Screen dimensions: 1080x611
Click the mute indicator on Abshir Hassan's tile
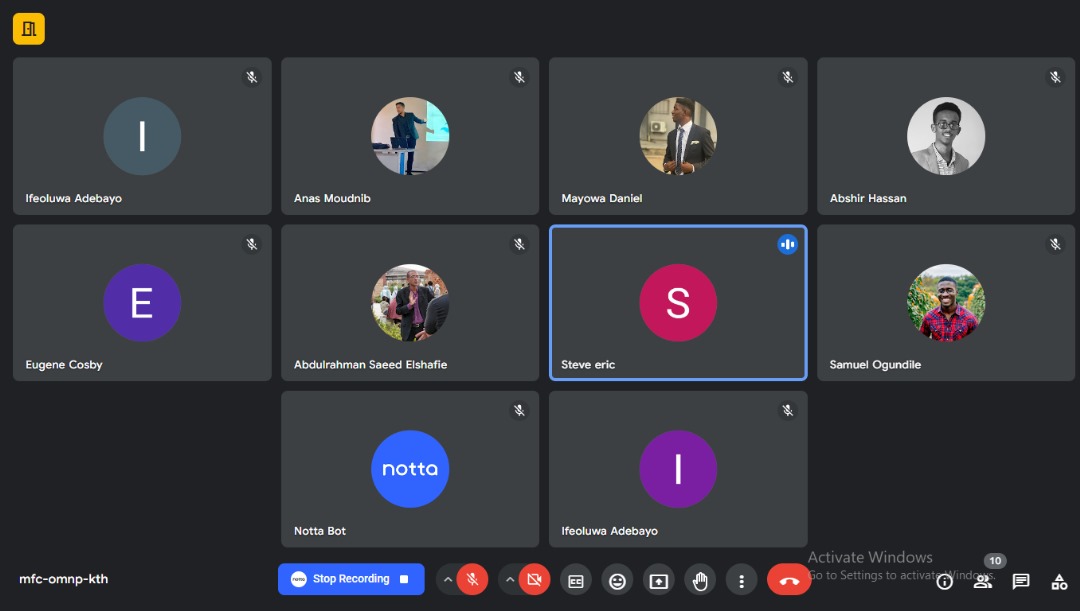[1054, 76]
